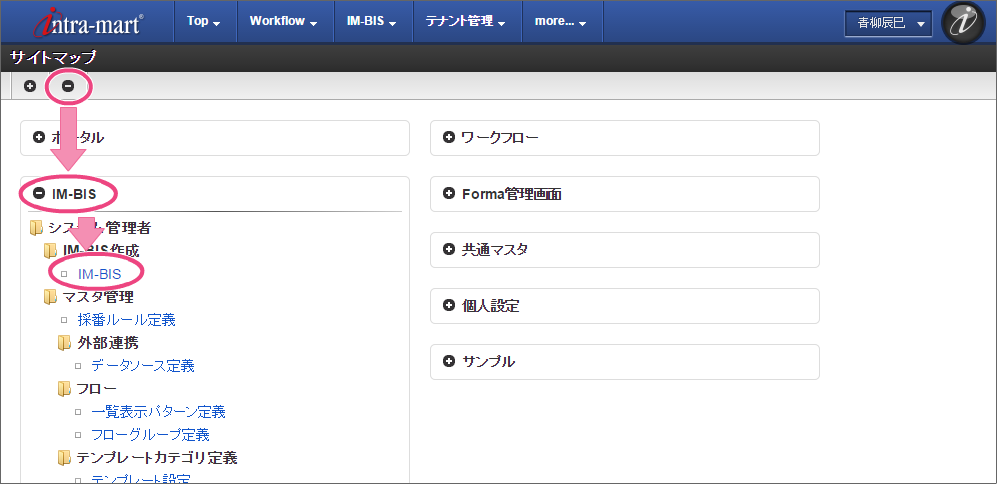Click the 外部連携 folder icon
Screen dimensions: 997x484
coord(65,343)
